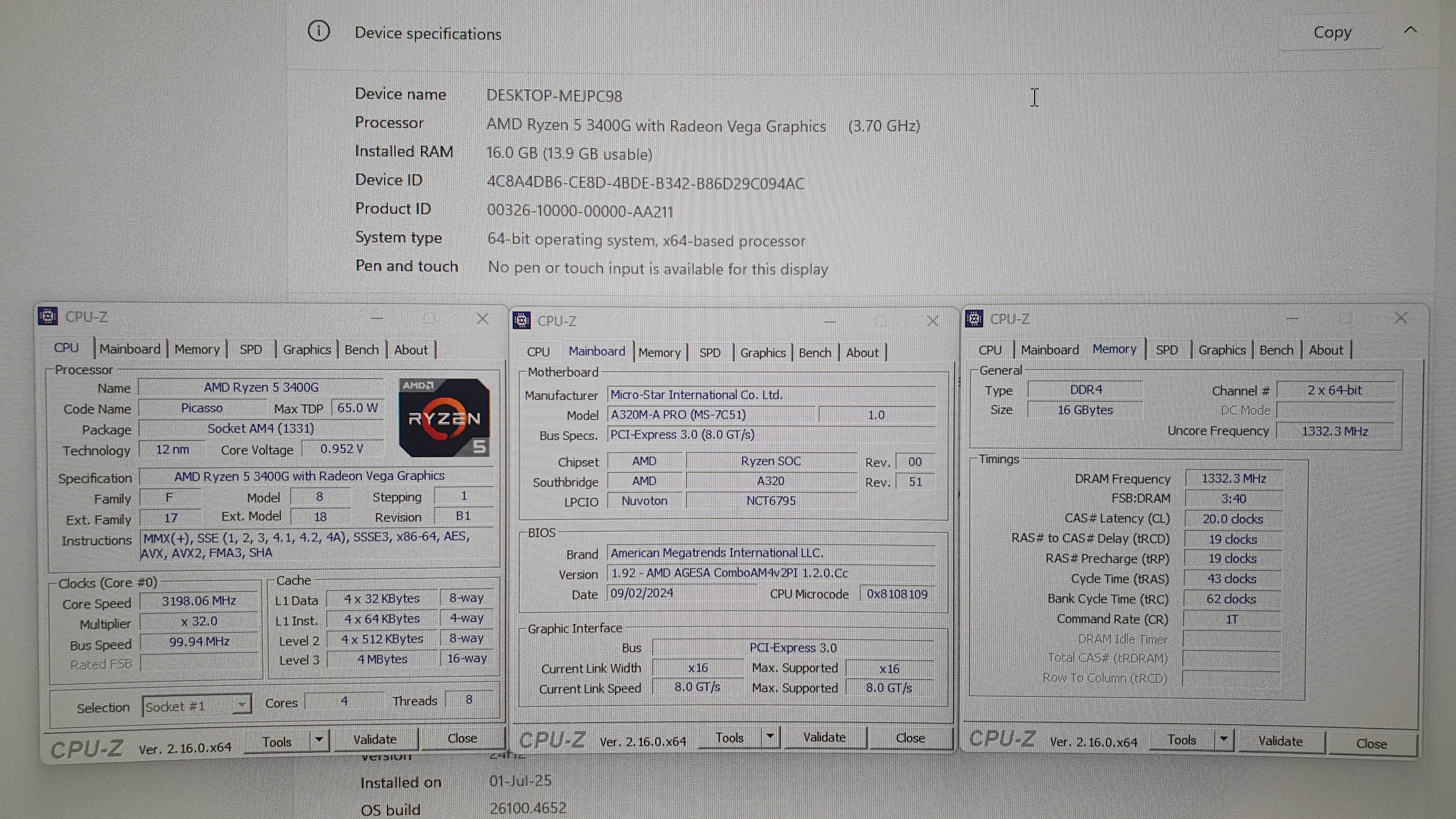This screenshot has height=819, width=1456.
Task: Click the CAS# Latency 20.0 clocks value
Action: 1233,519
